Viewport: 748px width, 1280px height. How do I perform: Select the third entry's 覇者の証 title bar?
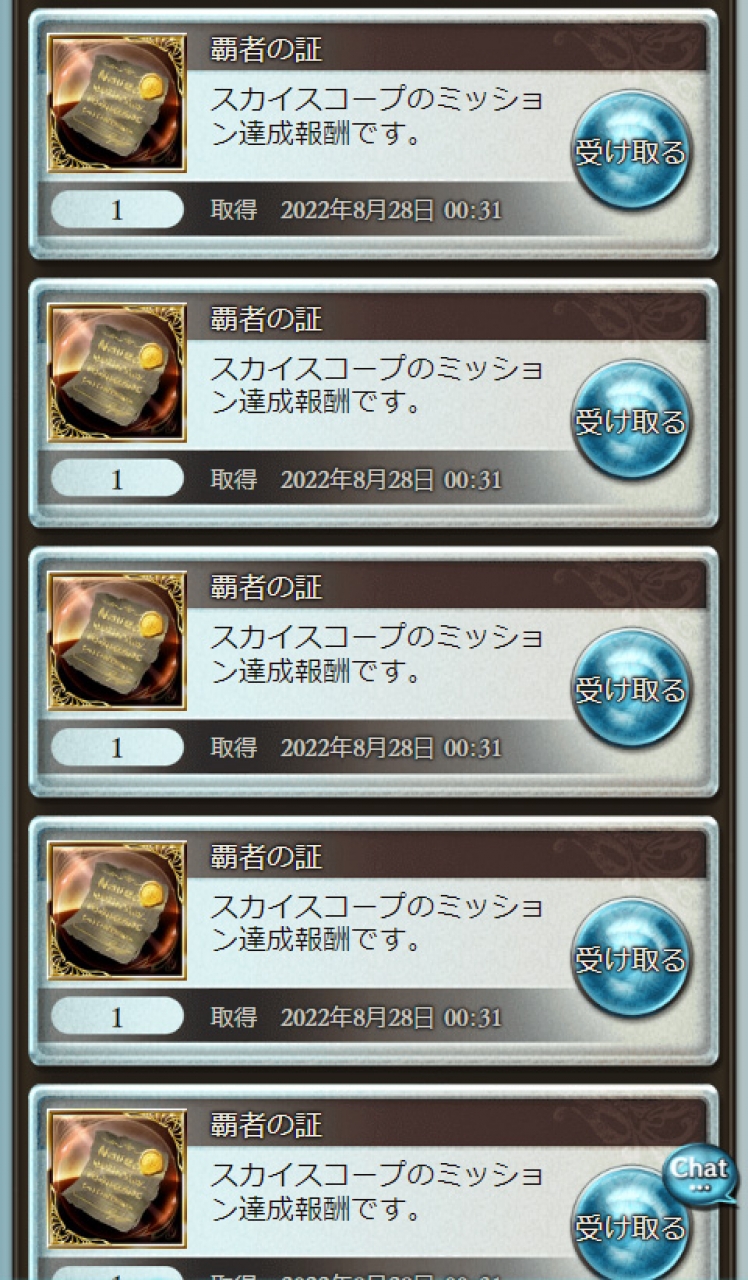(447, 587)
